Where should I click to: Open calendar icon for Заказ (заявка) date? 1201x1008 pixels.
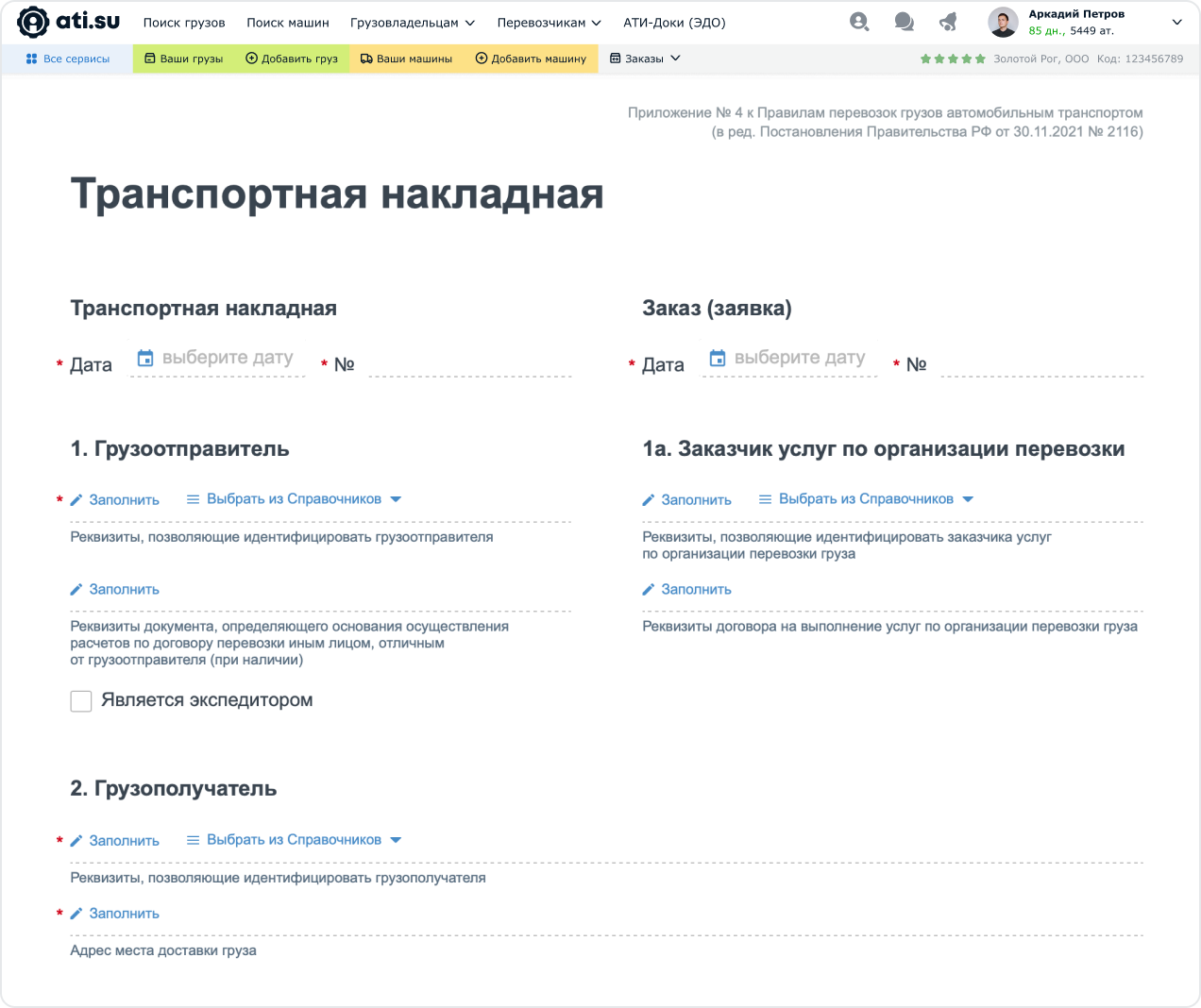pyautogui.click(x=718, y=358)
